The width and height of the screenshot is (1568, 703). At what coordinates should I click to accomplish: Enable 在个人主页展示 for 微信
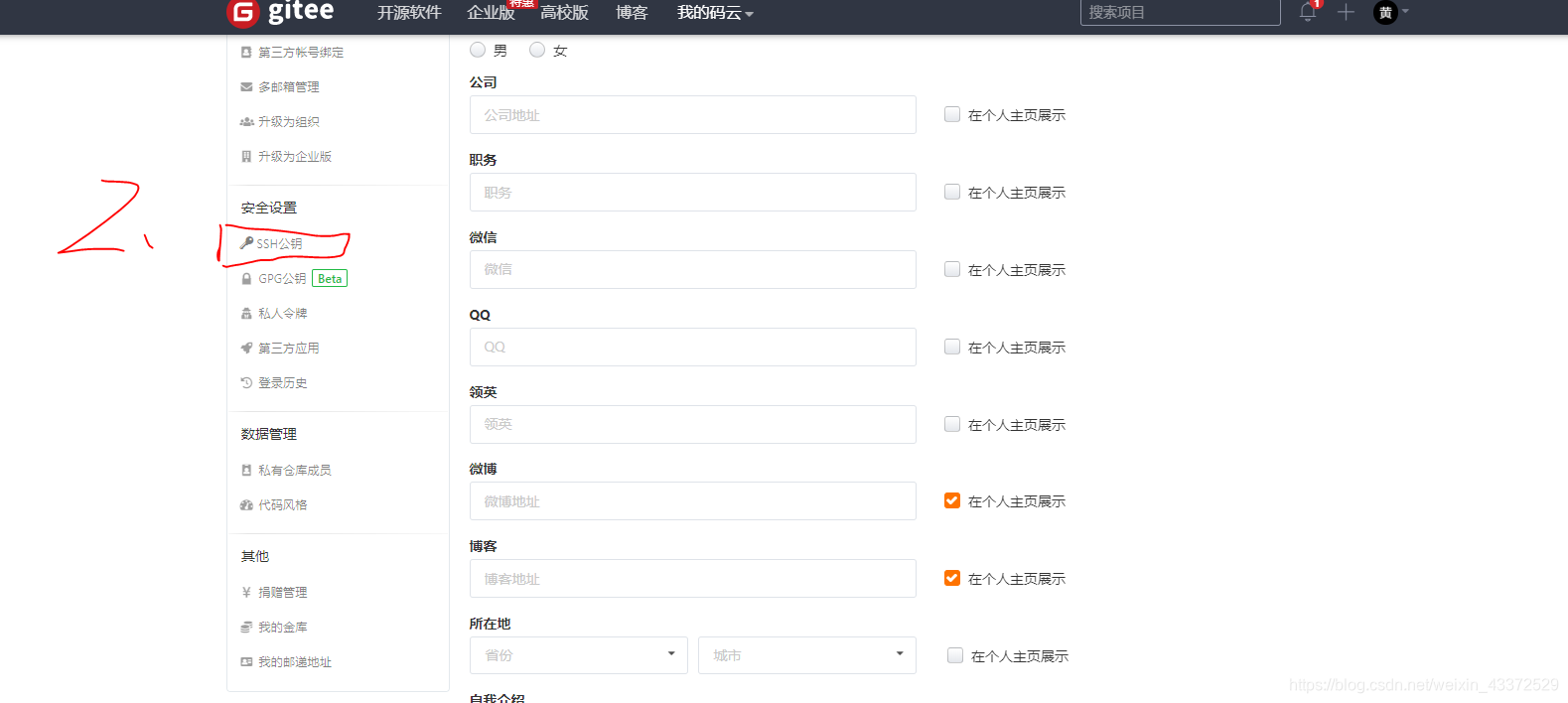click(952, 269)
